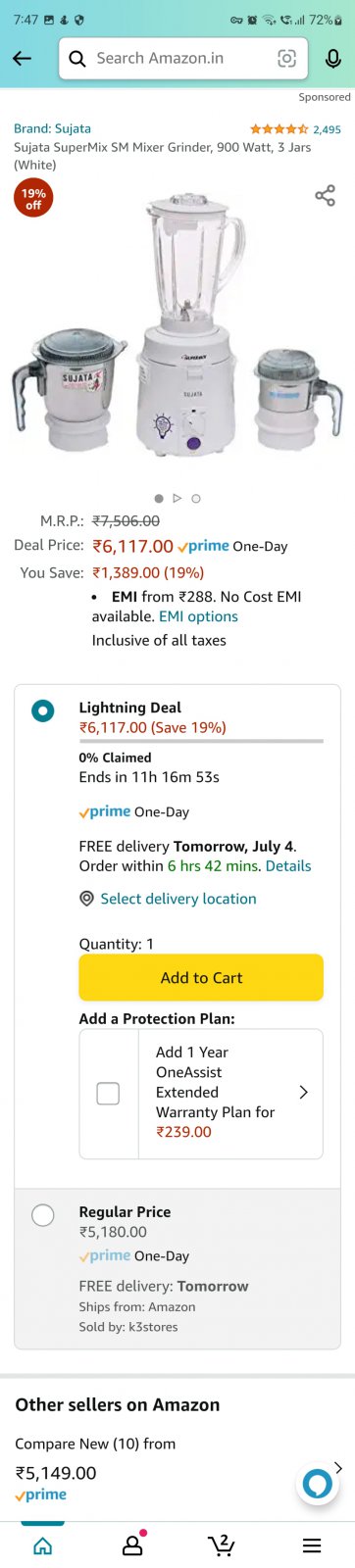Tap the microphone voice search icon
This screenshot has height=1568, width=355.
point(332,59)
